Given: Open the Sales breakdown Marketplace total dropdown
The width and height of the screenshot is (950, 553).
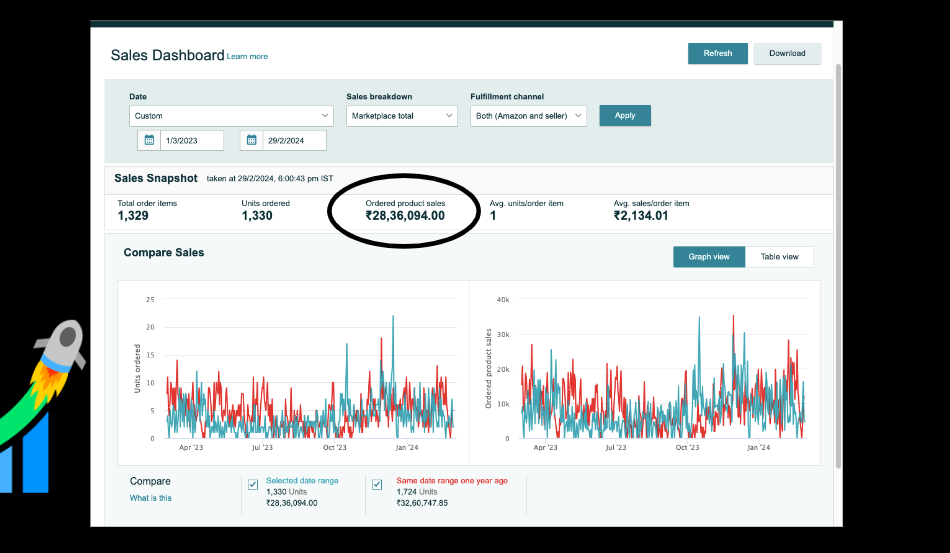Looking at the screenshot, I should (x=402, y=116).
